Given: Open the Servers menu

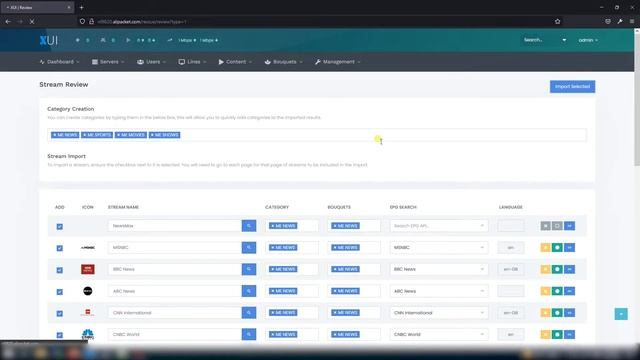Looking at the screenshot, I should (x=108, y=62).
